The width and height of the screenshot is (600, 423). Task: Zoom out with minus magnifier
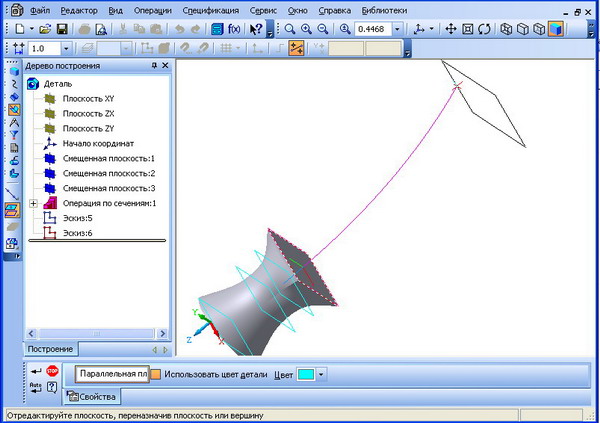click(x=323, y=29)
